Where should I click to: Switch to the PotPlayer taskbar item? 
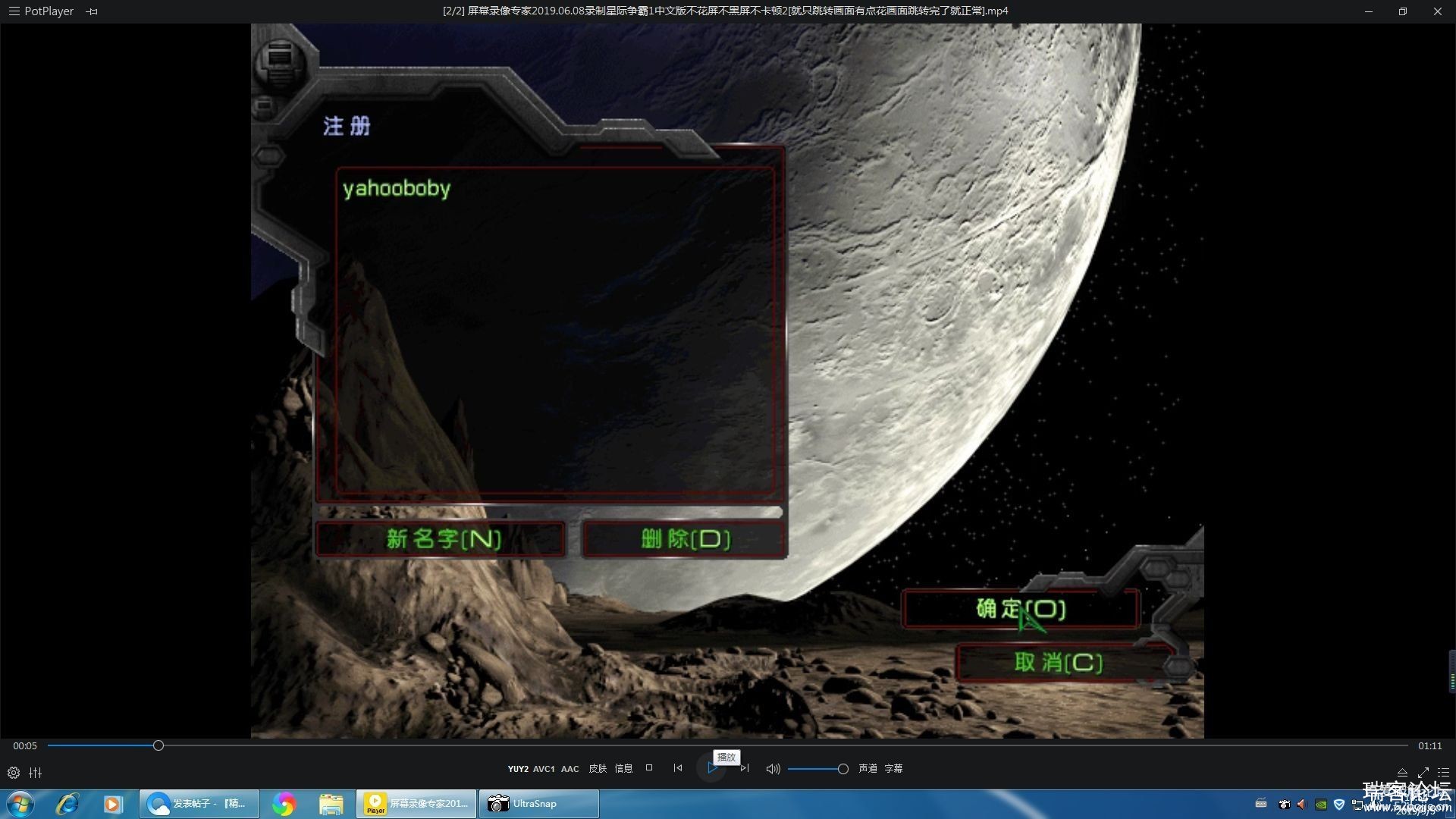416,804
